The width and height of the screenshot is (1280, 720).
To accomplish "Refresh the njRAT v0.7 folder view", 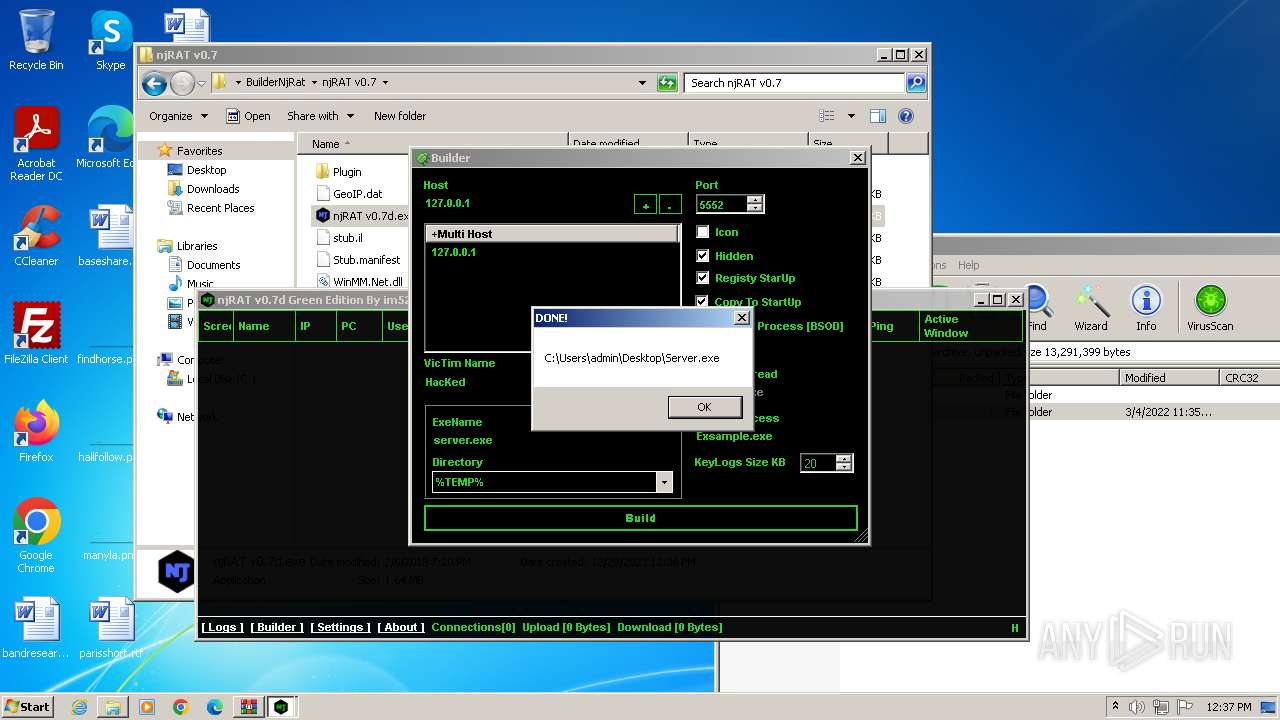I will (667, 83).
